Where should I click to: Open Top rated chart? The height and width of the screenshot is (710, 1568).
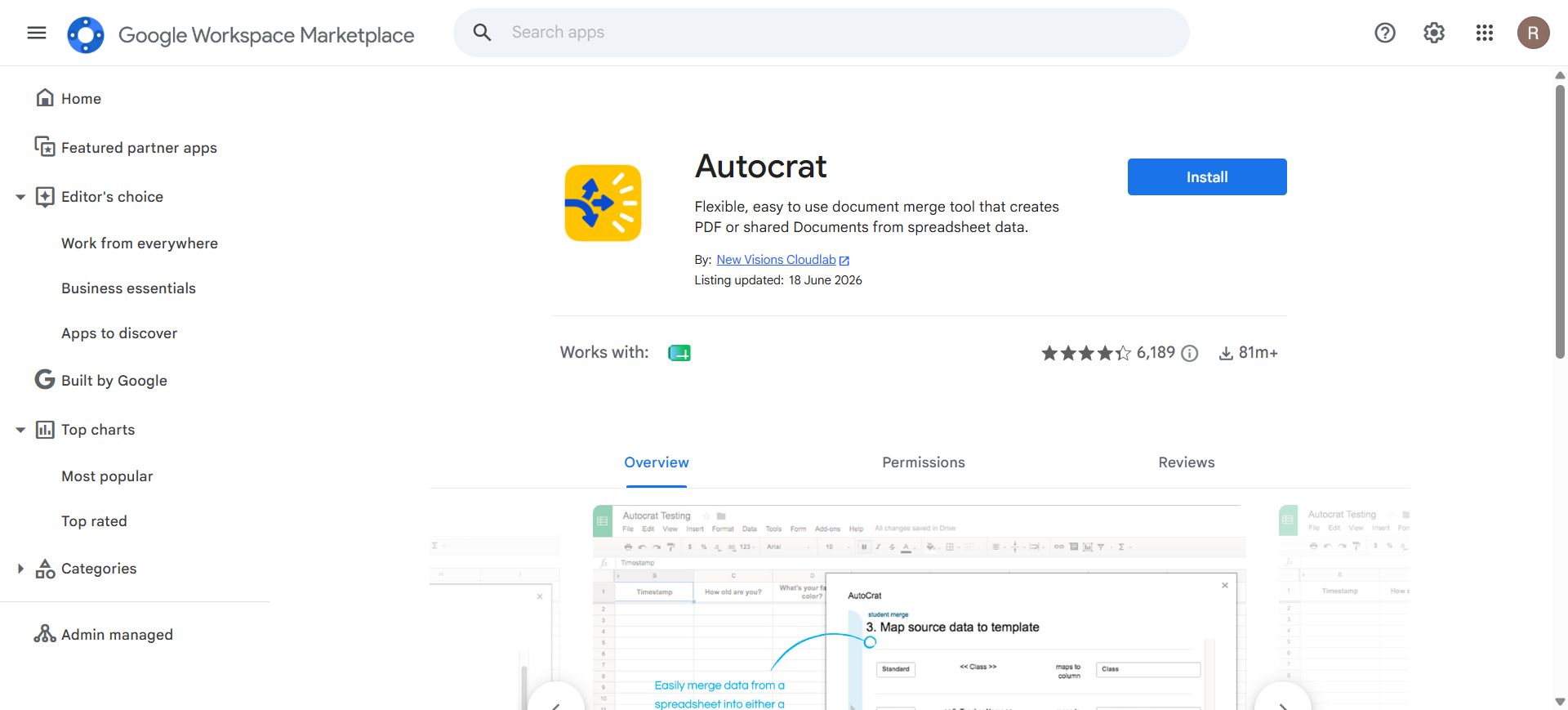(x=94, y=521)
